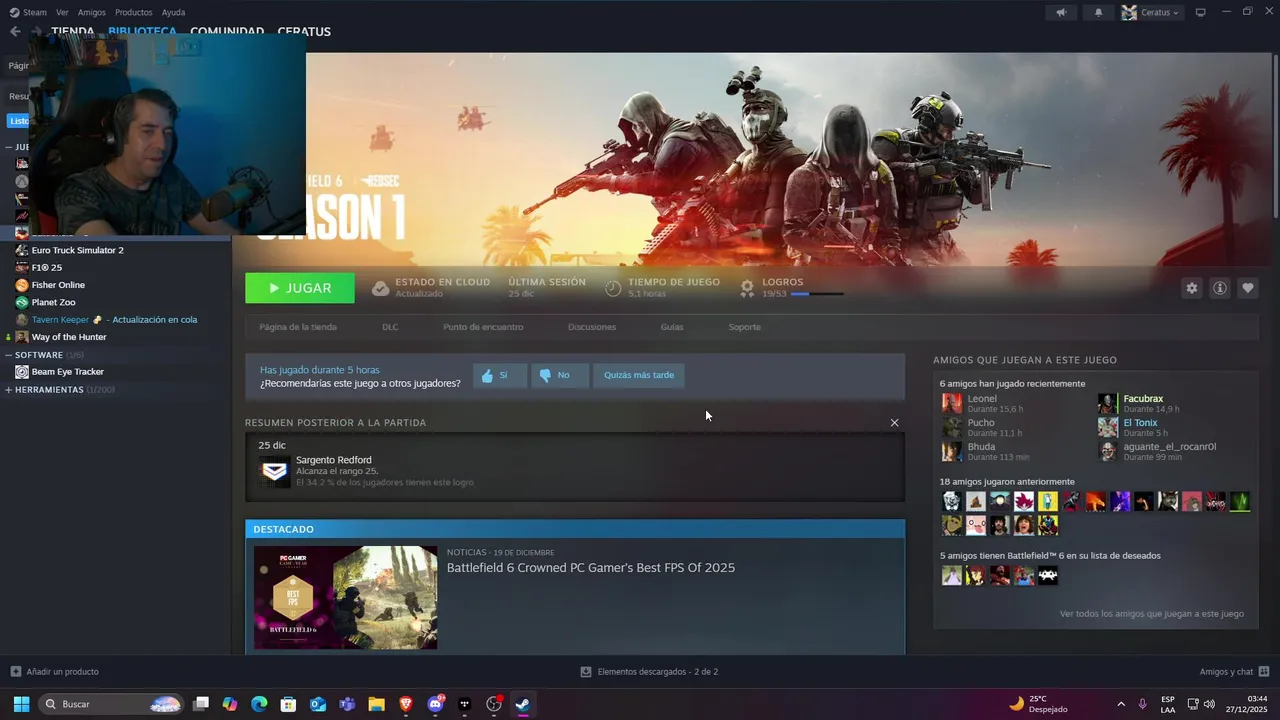
Task: Click the ESTADO EN CLOUD status icon
Action: pyautogui.click(x=380, y=288)
